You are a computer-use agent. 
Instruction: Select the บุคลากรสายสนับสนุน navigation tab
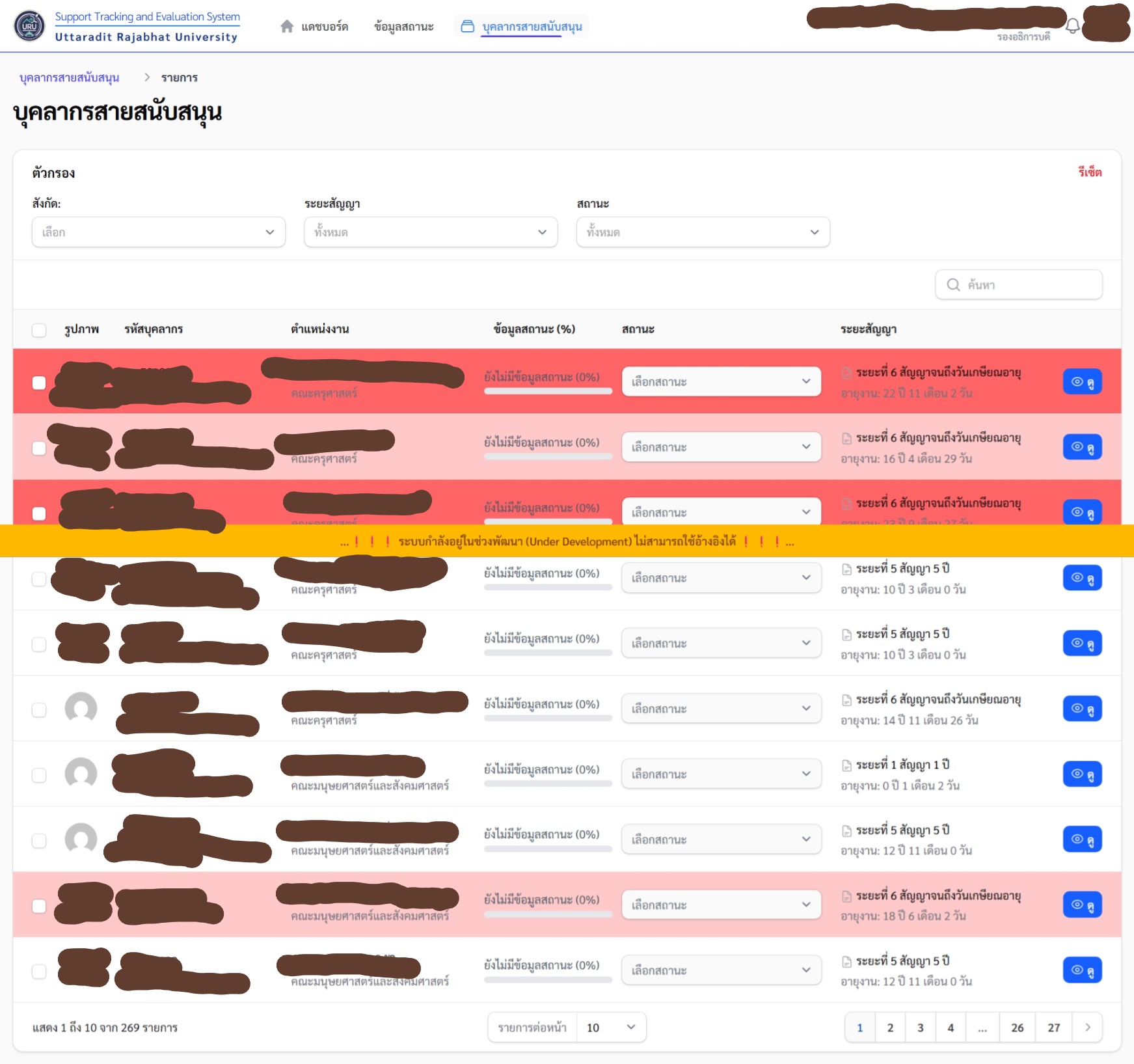point(532,27)
